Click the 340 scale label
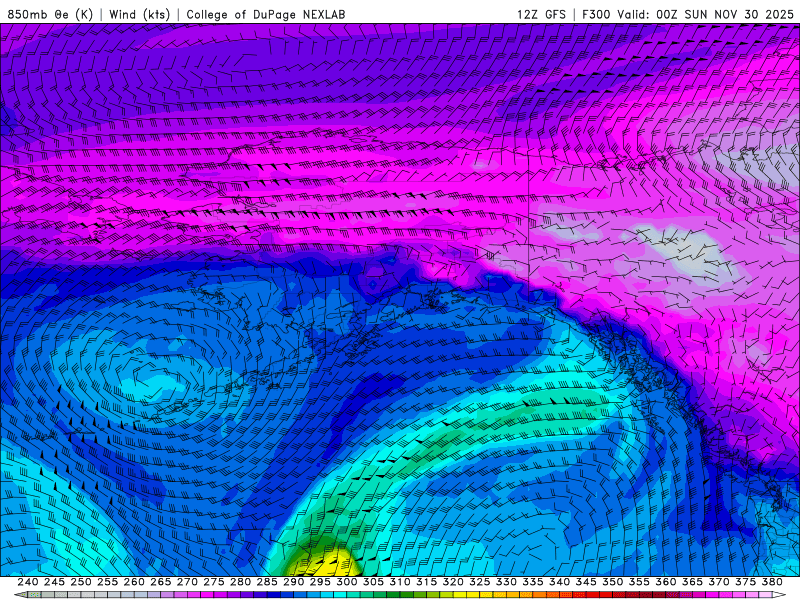800x600 pixels. [559, 582]
